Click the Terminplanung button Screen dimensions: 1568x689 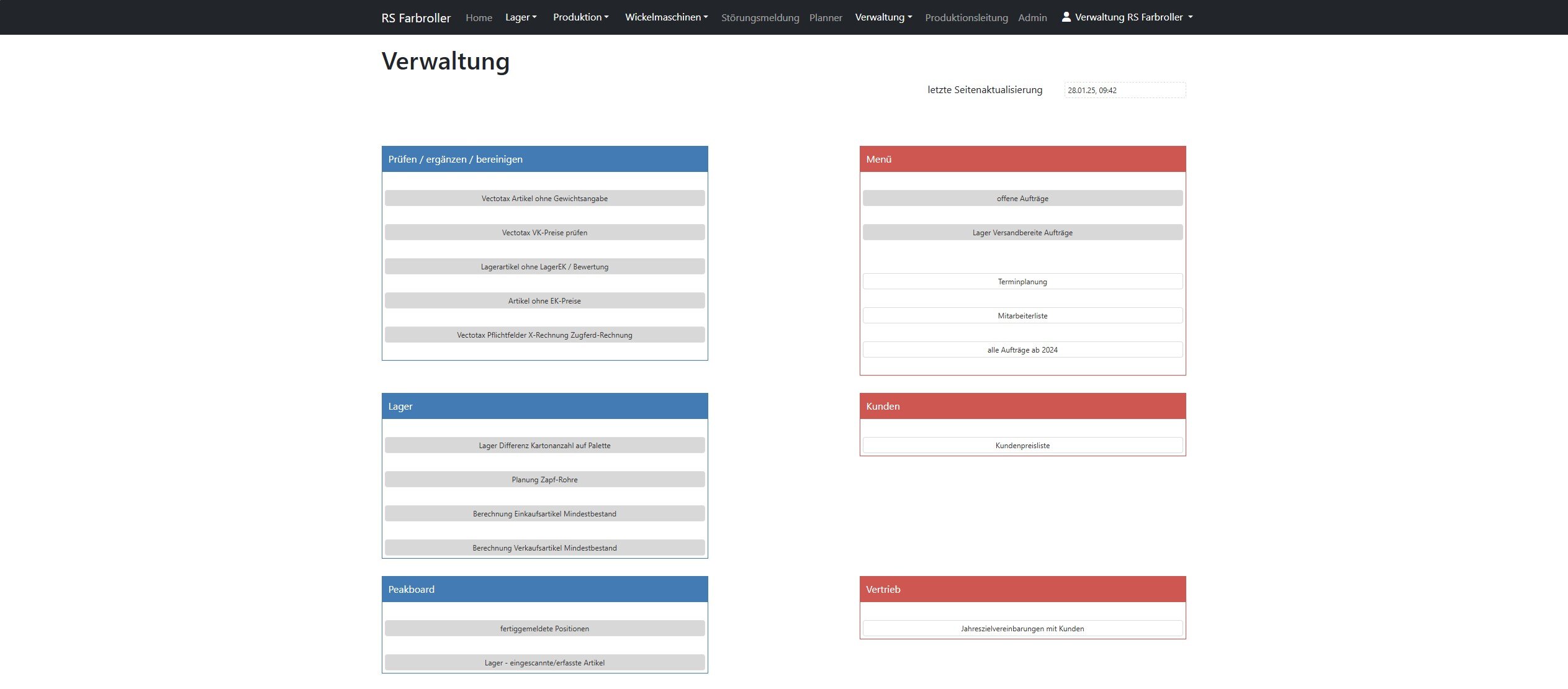pyautogui.click(x=1022, y=282)
